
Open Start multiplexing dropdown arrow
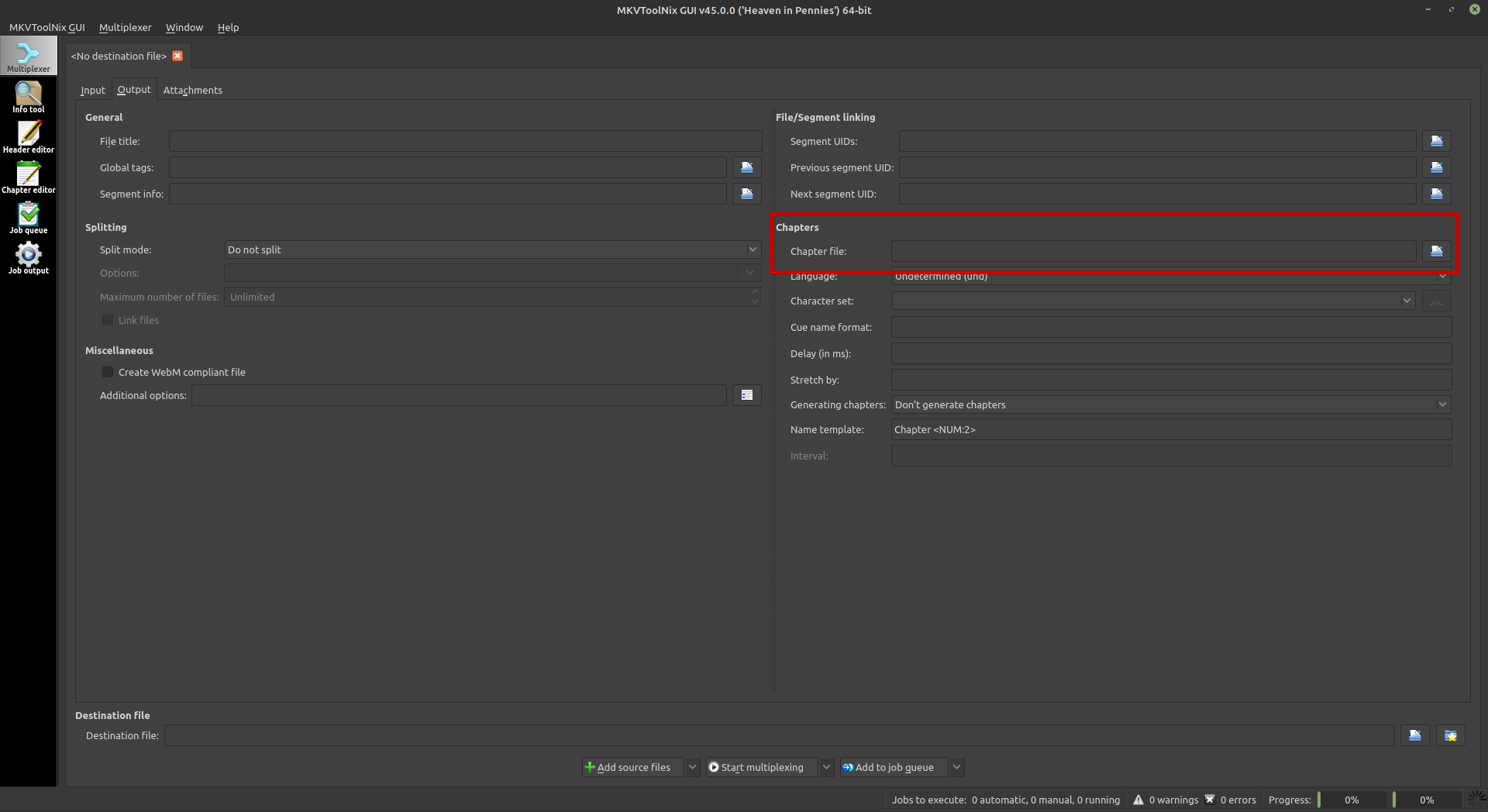click(x=826, y=767)
